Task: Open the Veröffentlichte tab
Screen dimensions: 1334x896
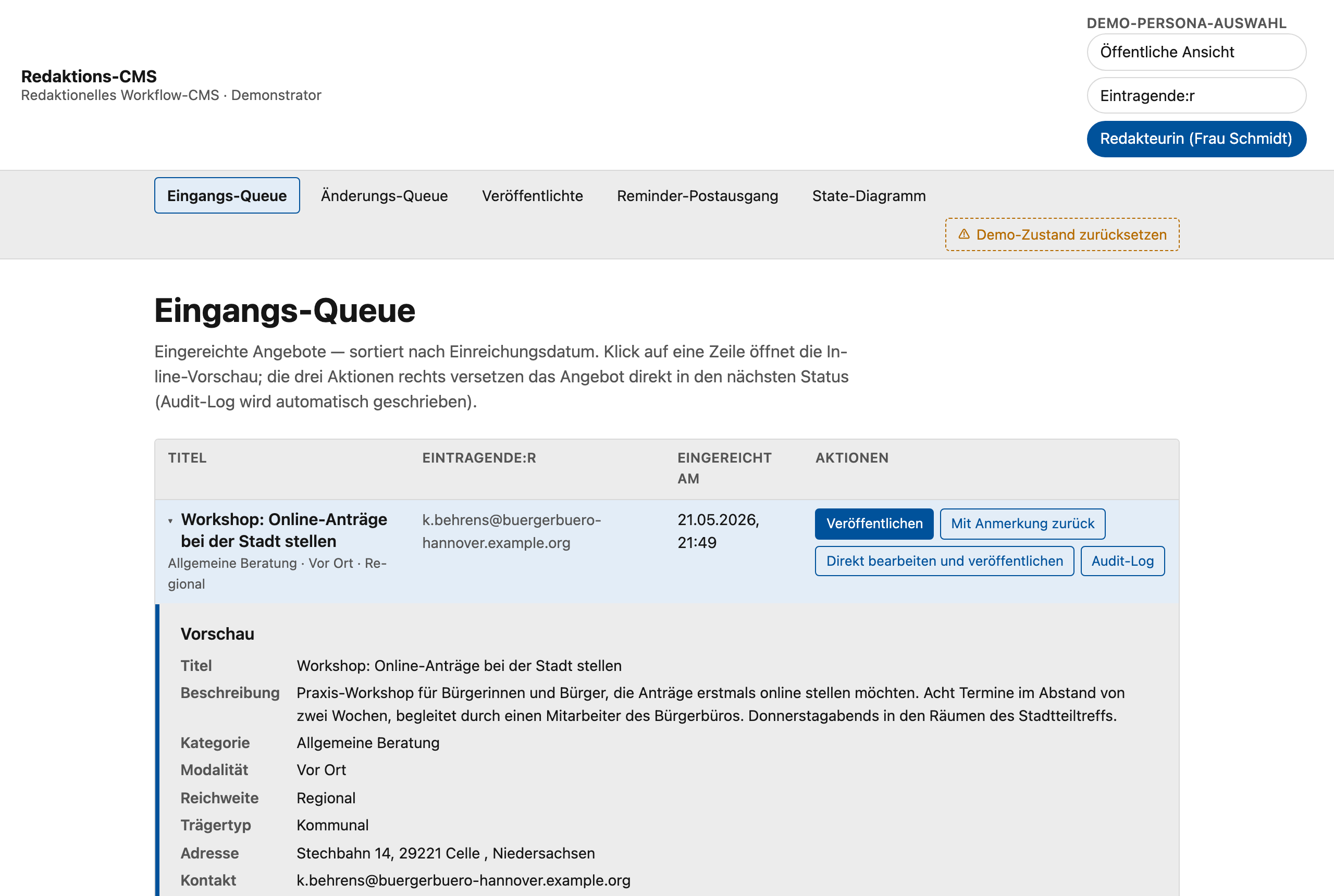Action: (532, 195)
